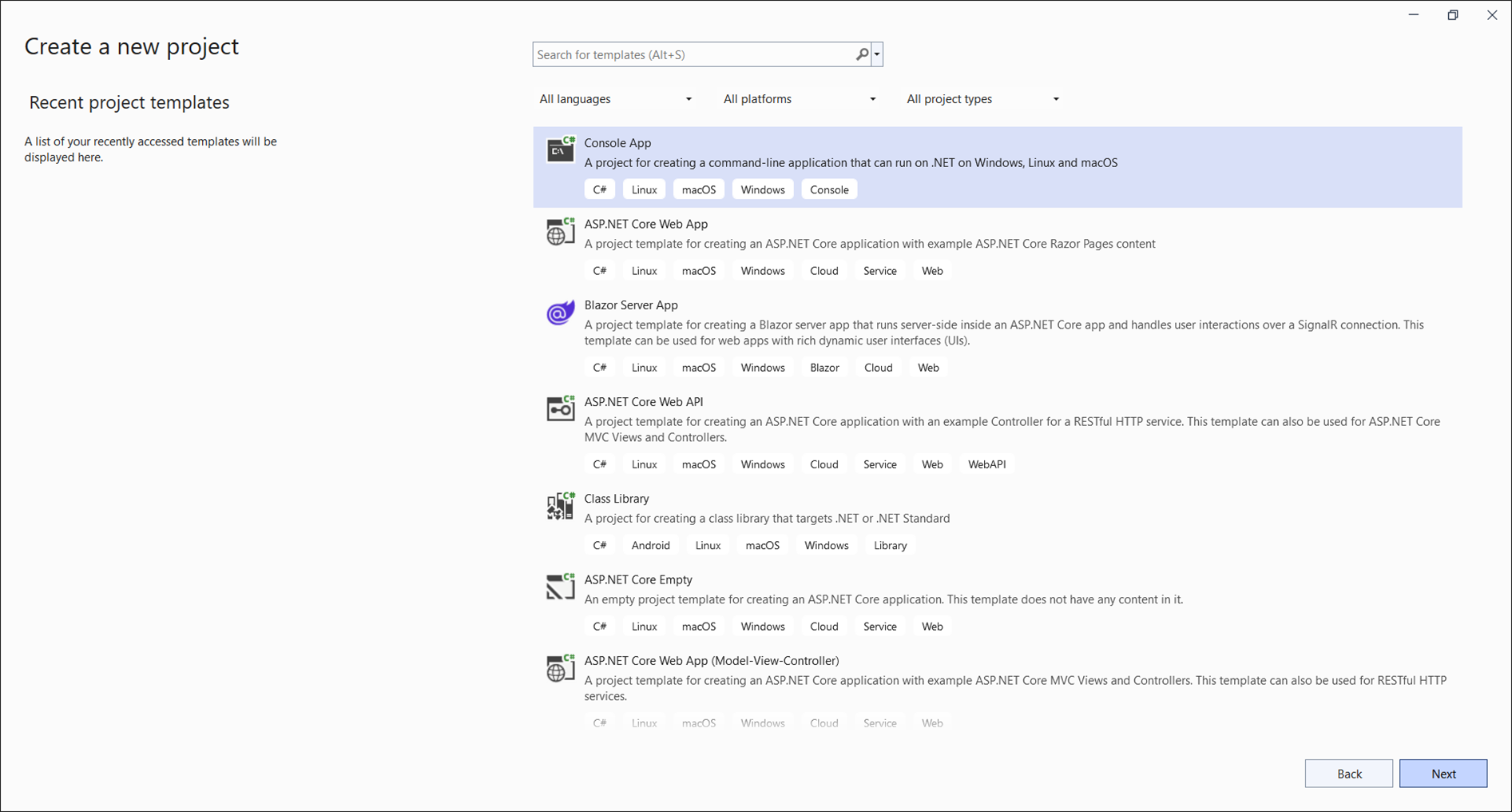Image resolution: width=1512 pixels, height=812 pixels.
Task: Select the ASP.NET Core Web API title
Action: [x=643, y=402]
